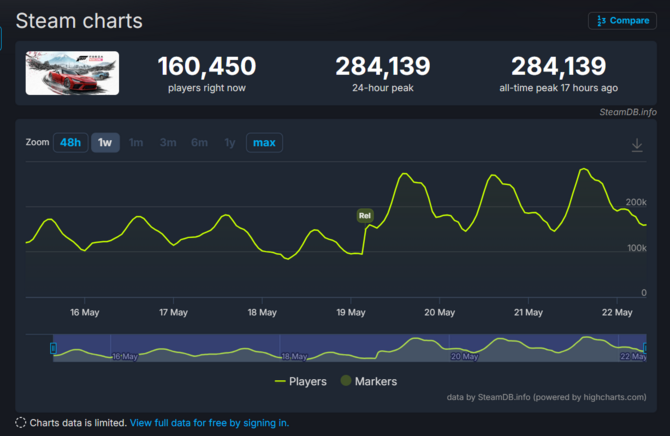
Task: Click the 17 May axis label
Action: [x=173, y=312]
